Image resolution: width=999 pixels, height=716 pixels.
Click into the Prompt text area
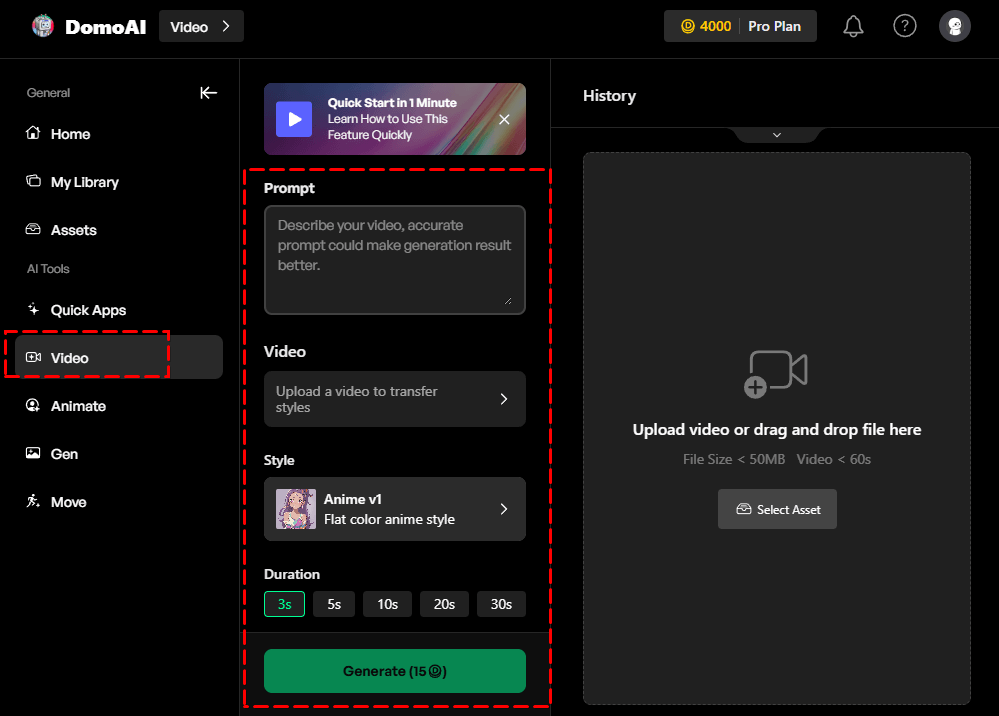tap(394, 259)
